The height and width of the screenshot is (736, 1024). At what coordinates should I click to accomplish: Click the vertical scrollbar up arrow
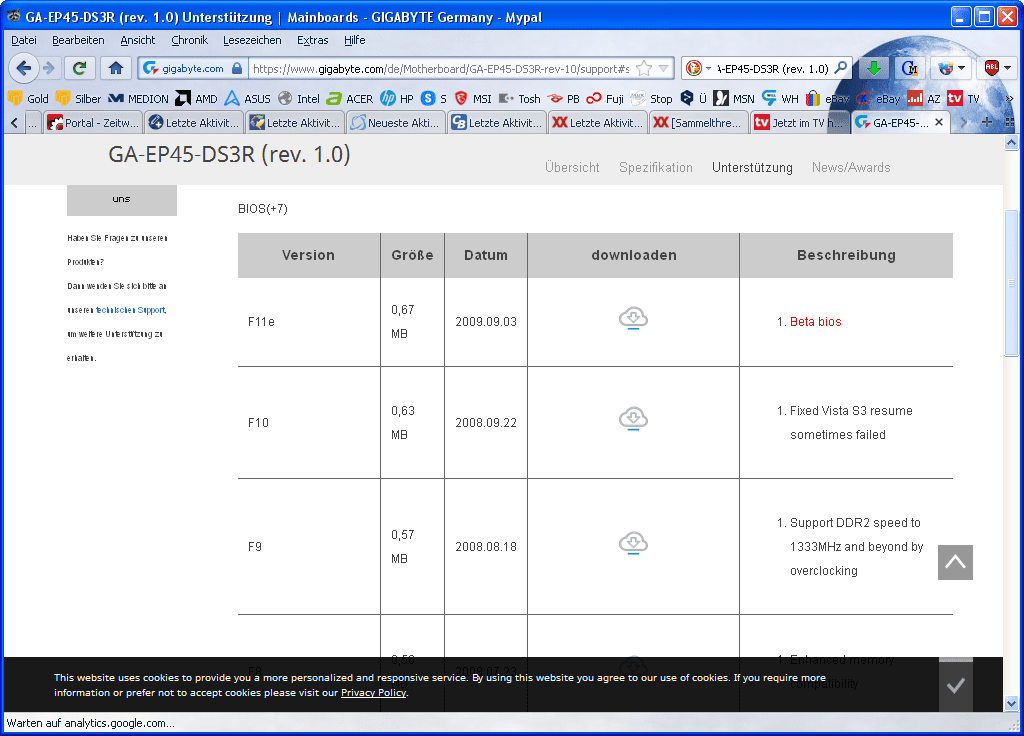coord(1011,142)
